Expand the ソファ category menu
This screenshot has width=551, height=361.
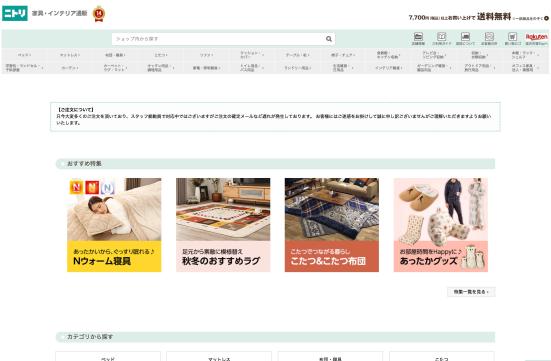(x=206, y=55)
